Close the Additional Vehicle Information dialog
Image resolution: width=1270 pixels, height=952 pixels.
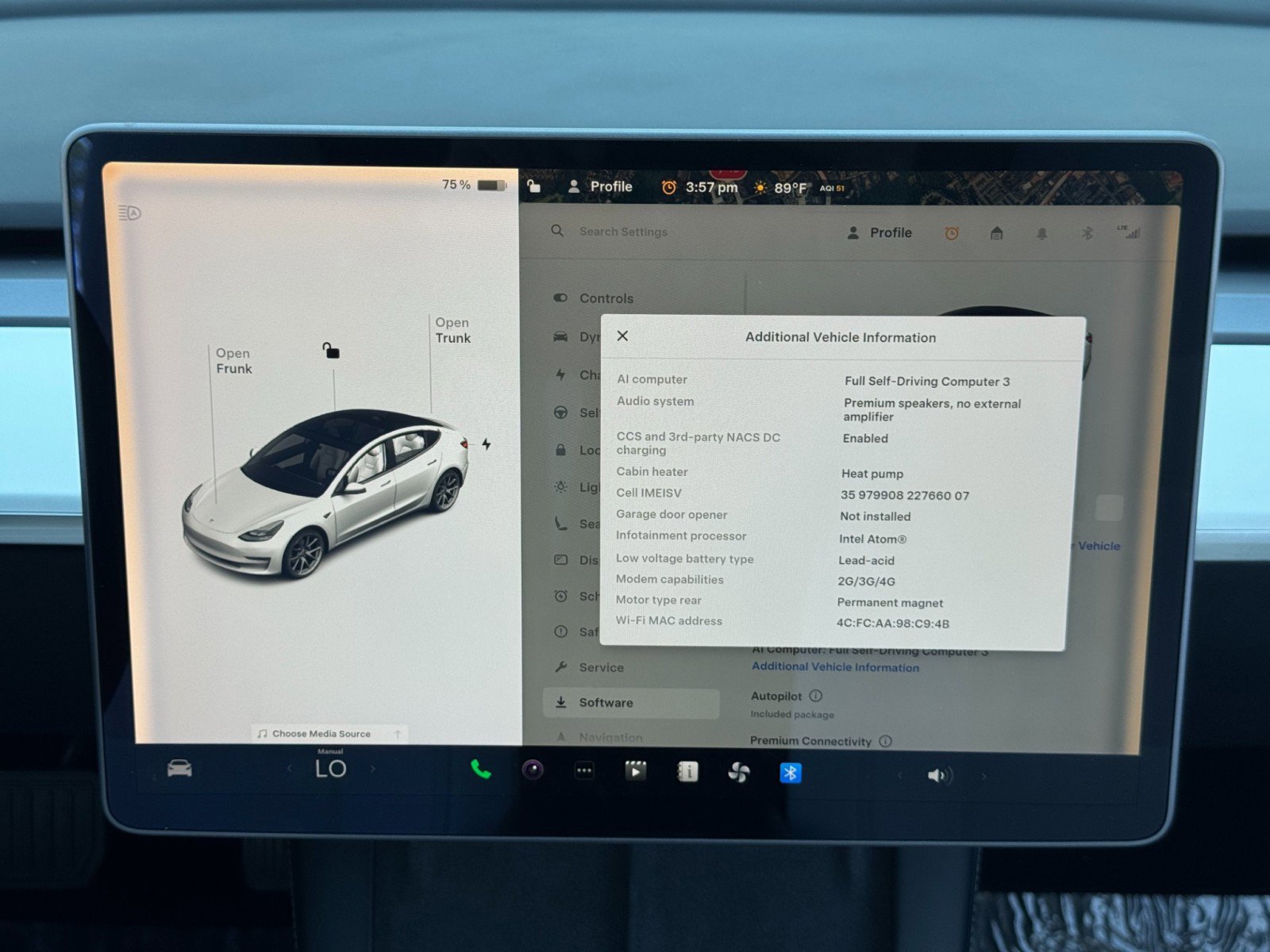[622, 336]
